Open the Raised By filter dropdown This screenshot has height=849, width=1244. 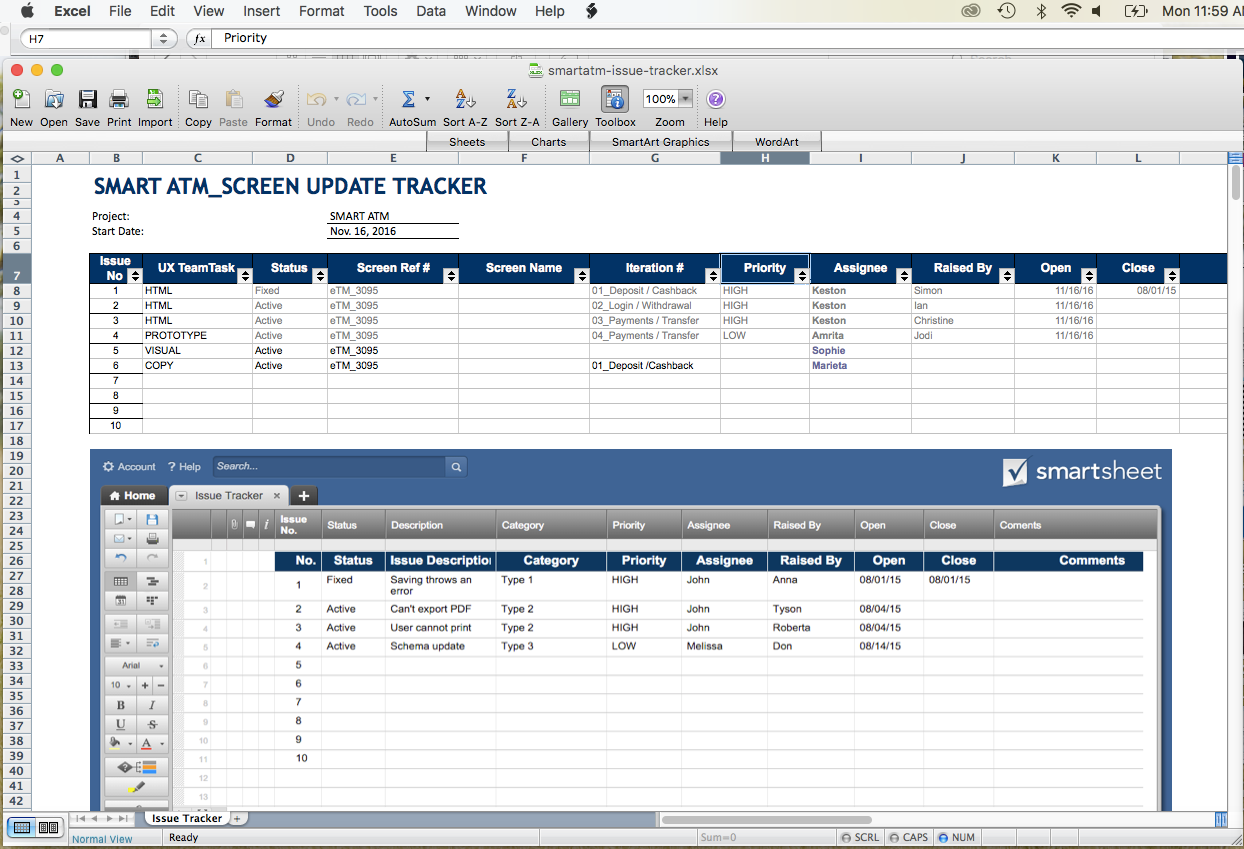[1007, 276]
